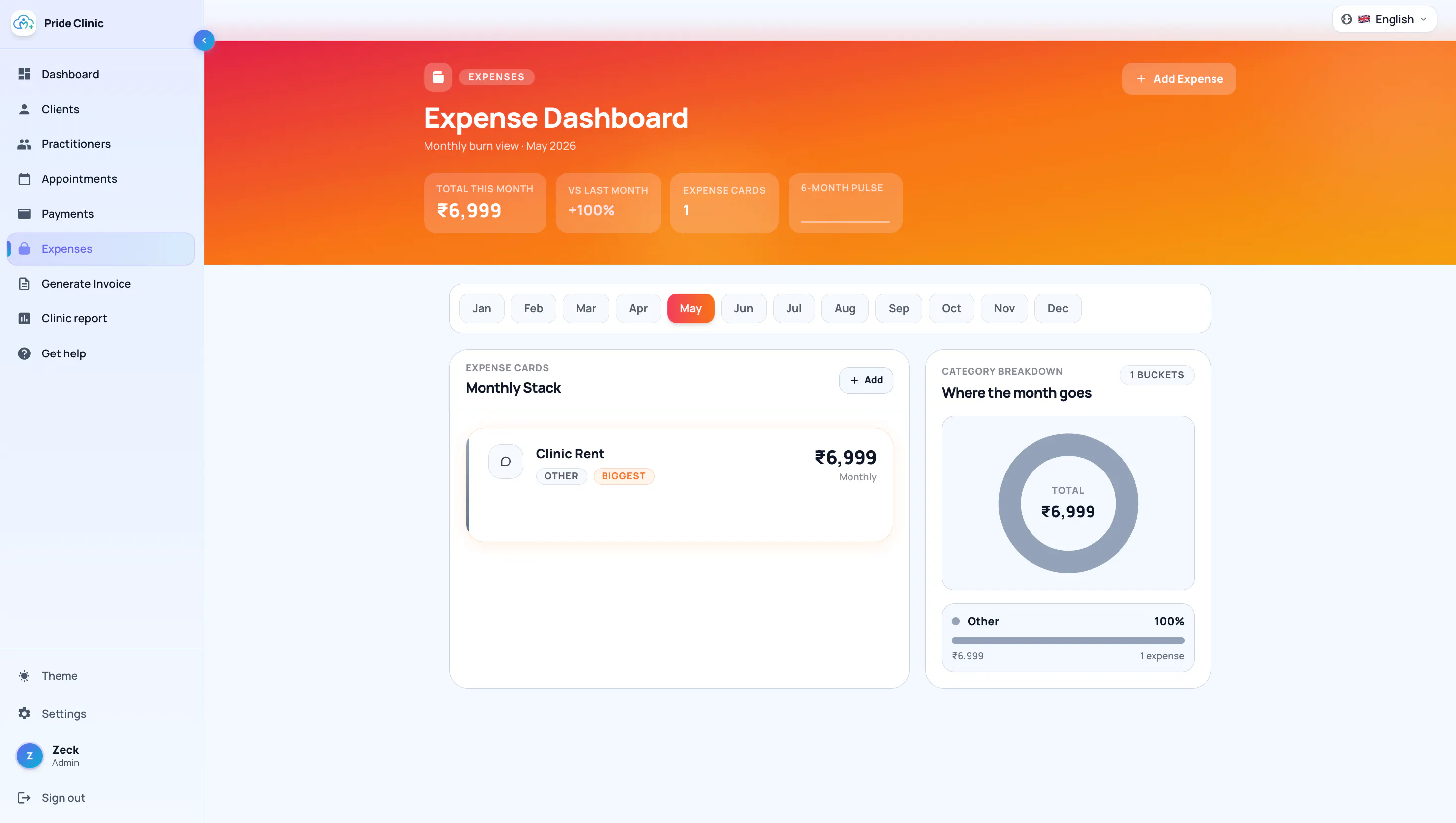Select the Apr month tab
Image resolution: width=1456 pixels, height=823 pixels.
(638, 308)
